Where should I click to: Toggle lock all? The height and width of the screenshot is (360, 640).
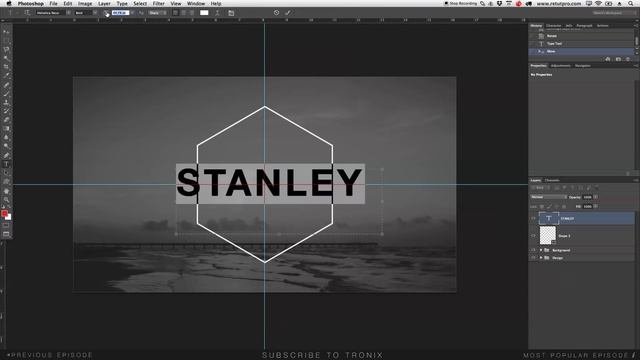(x=564, y=207)
